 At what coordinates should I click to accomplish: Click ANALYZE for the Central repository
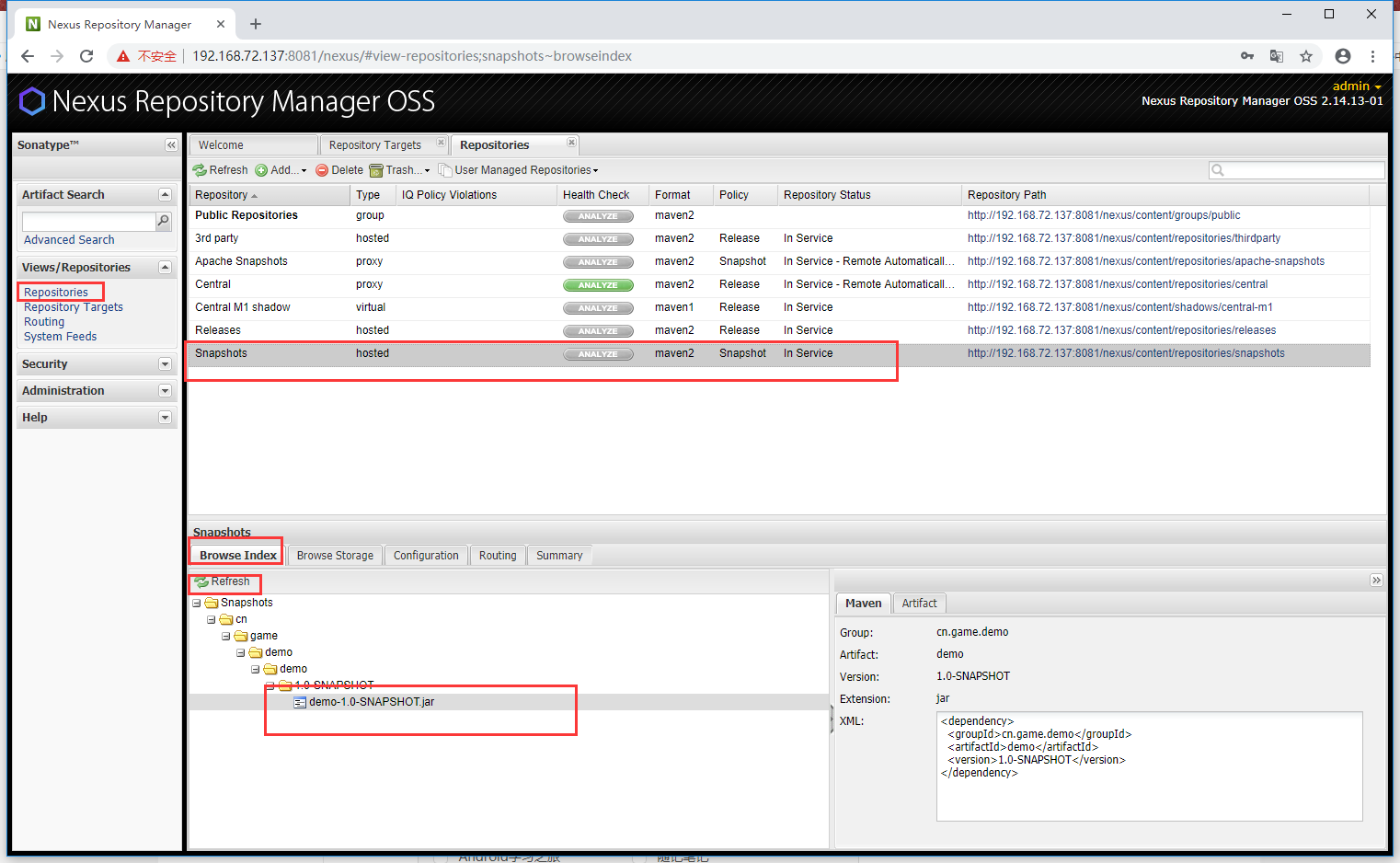(x=598, y=285)
